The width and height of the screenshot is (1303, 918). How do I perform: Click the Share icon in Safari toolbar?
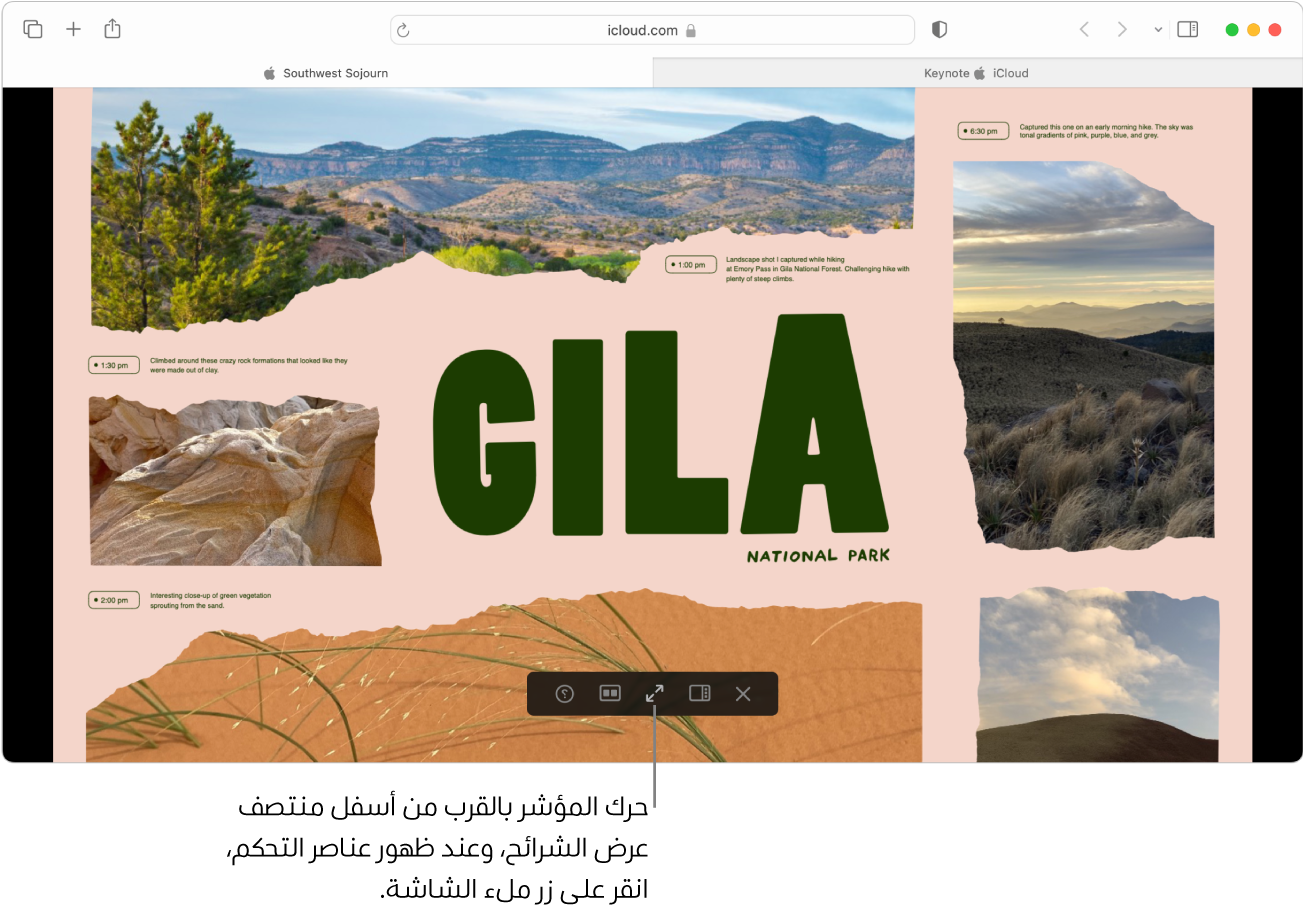[x=112, y=29]
